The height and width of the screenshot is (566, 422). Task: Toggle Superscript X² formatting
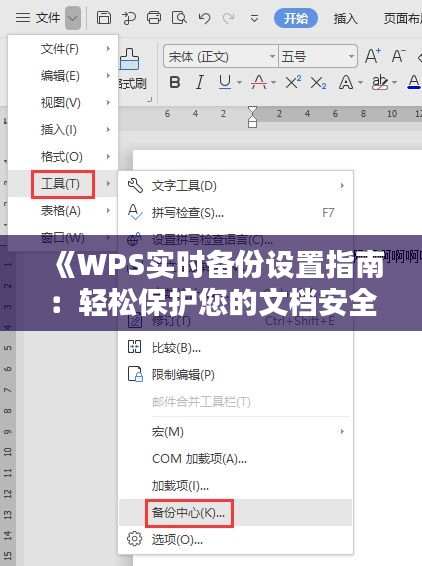[x=293, y=82]
